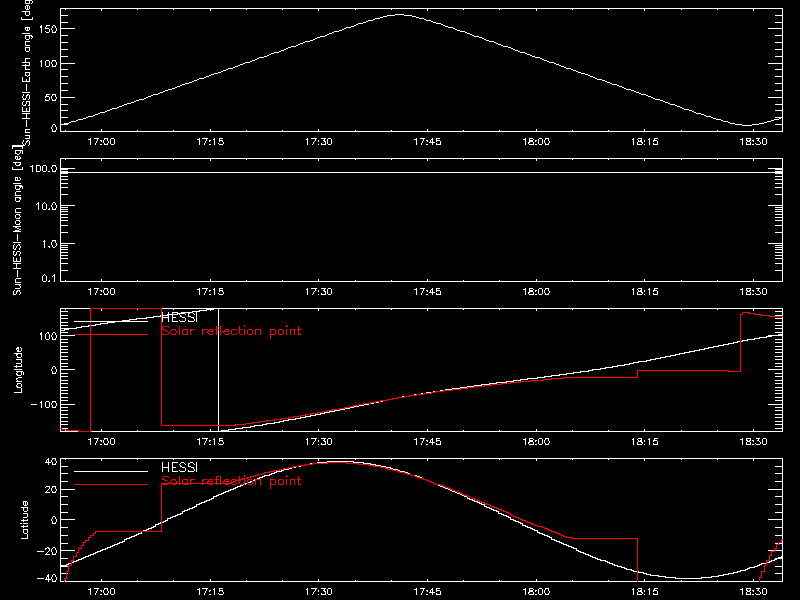Click 18:15 label under Latitude plot
800x600 pixels.
click(x=645, y=592)
